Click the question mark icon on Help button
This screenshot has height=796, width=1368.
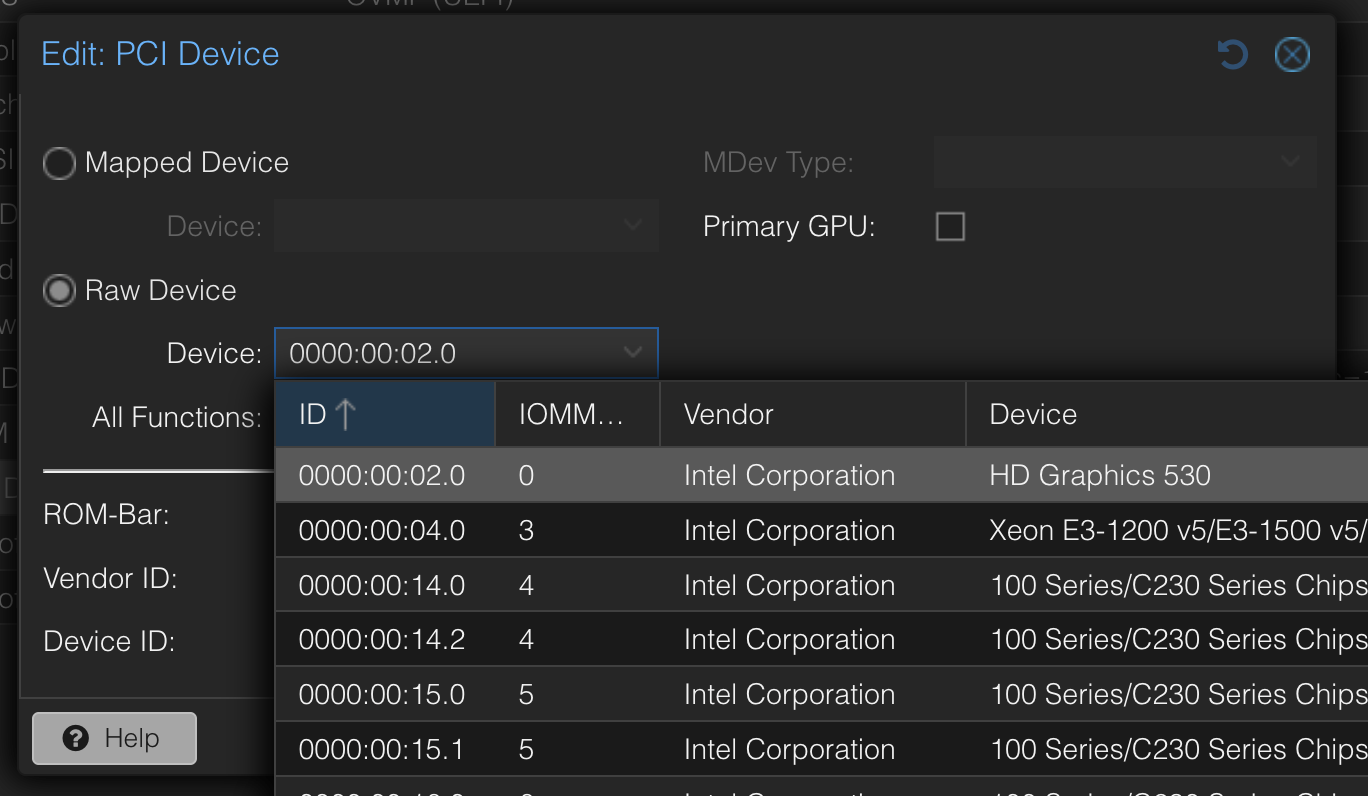pyautogui.click(x=77, y=738)
